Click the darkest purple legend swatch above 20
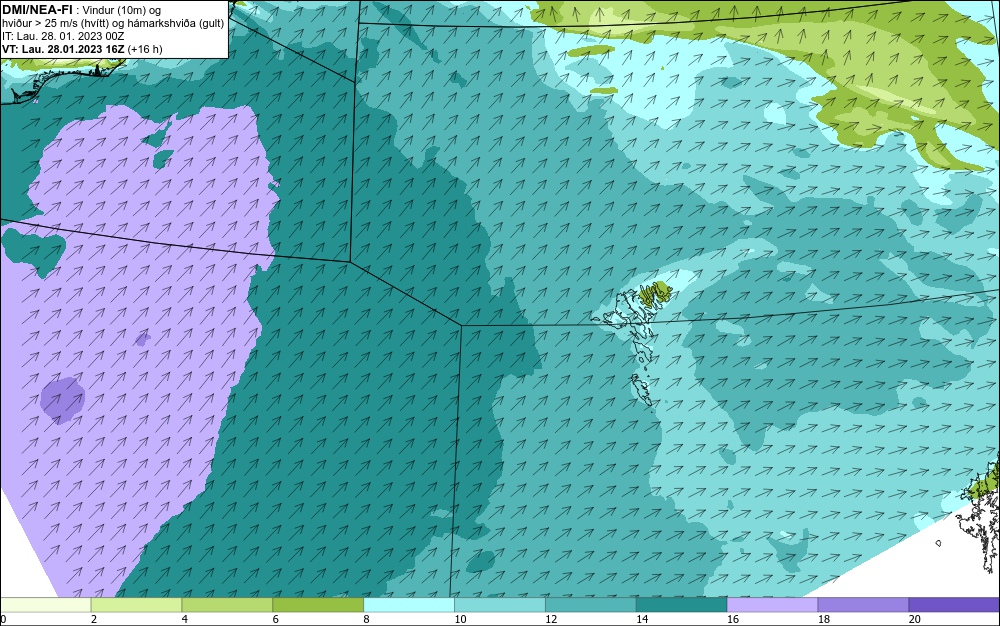 pos(954,605)
